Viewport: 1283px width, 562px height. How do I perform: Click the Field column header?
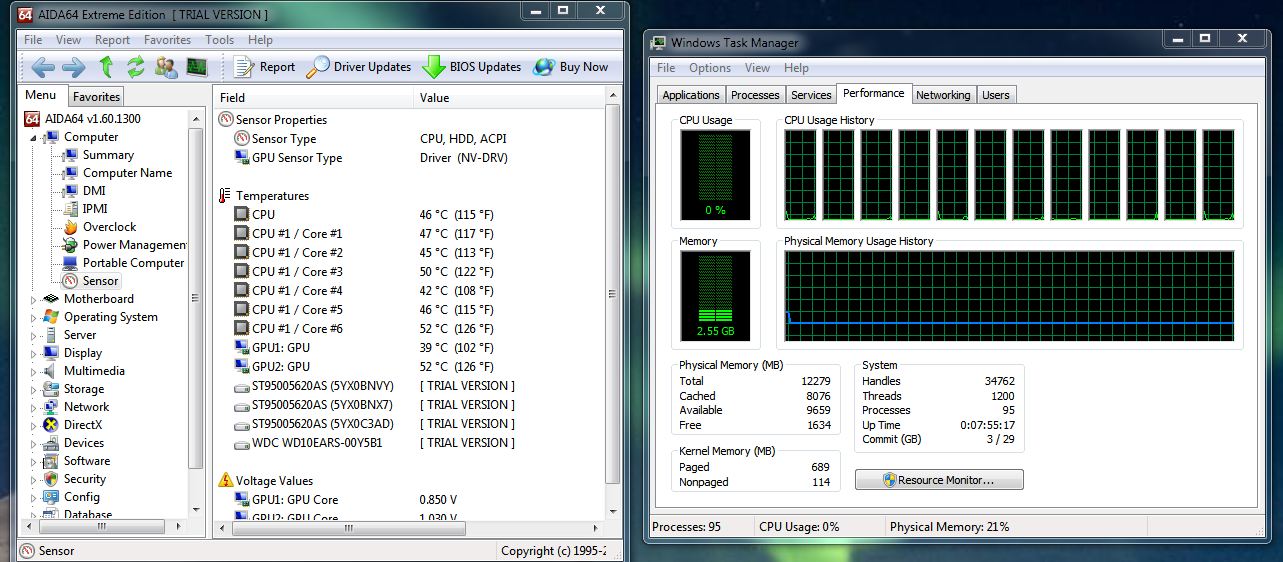click(x=314, y=98)
